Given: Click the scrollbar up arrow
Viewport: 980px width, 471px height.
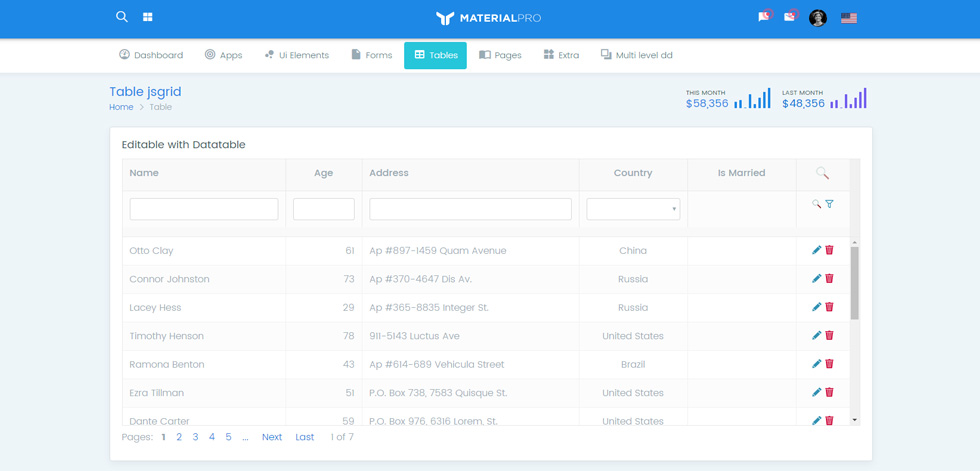Looking at the screenshot, I should [854, 242].
